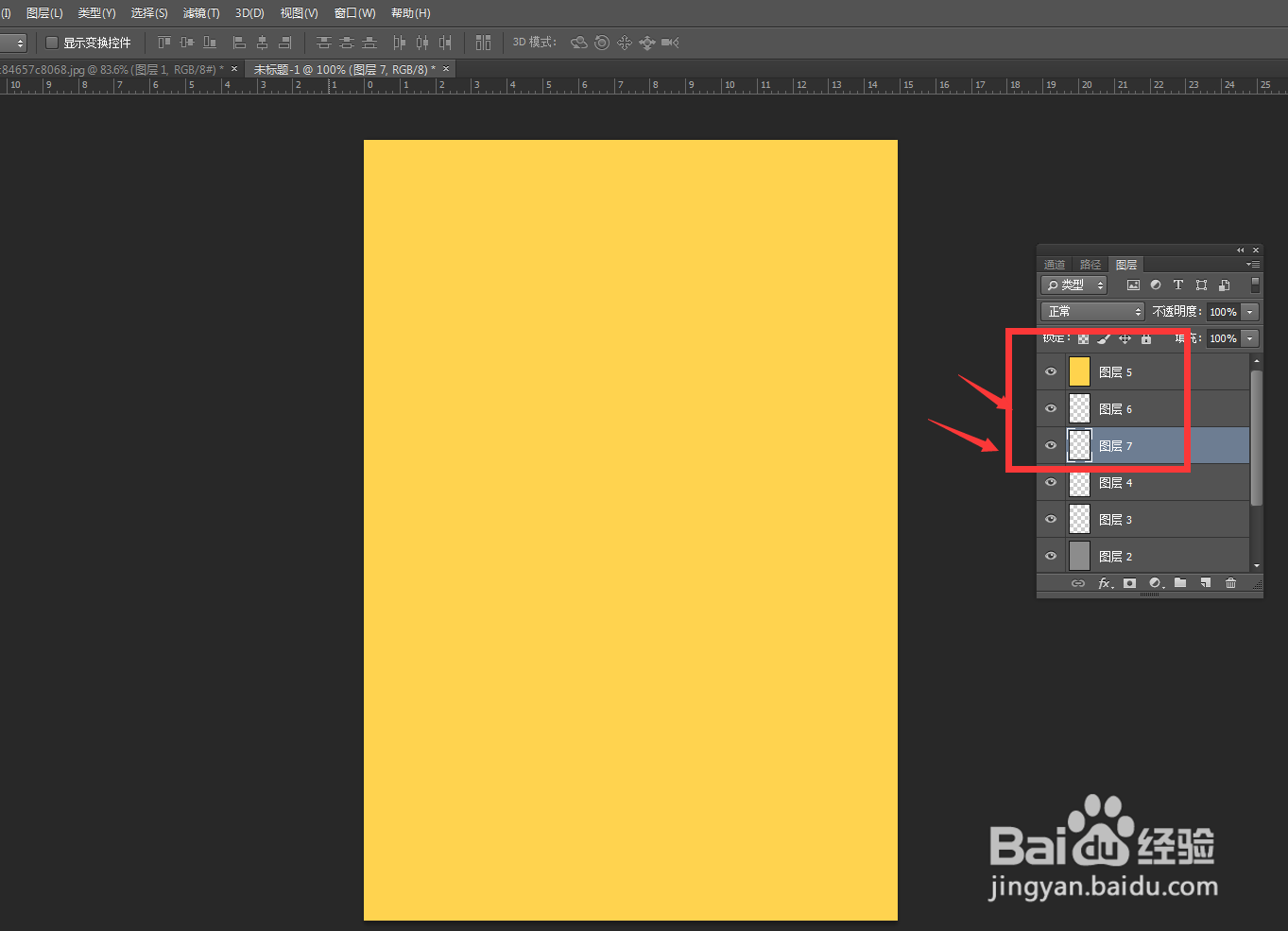This screenshot has width=1288, height=931.
Task: Switch to the 路径 tab
Action: coord(1091,265)
